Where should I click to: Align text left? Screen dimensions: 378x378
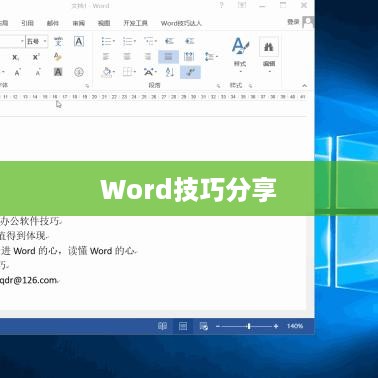coord(106,57)
